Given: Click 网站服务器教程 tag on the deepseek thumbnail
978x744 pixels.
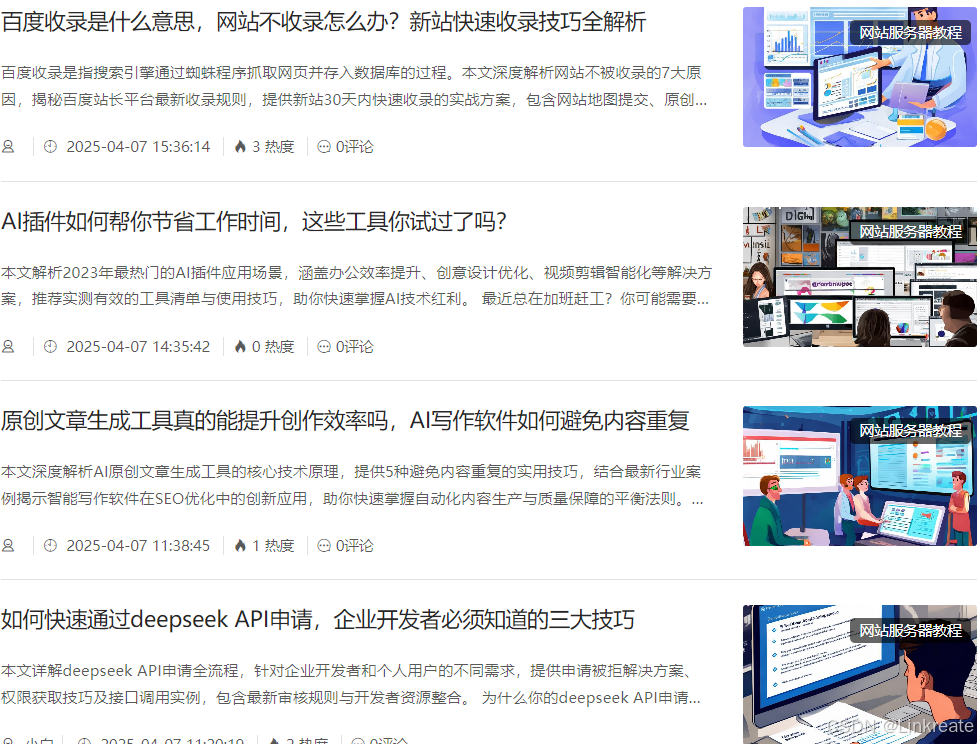Looking at the screenshot, I should (x=911, y=630).
